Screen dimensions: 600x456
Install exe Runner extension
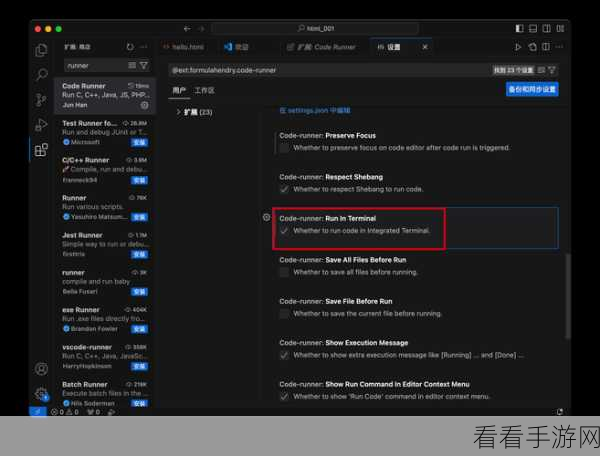point(139,329)
